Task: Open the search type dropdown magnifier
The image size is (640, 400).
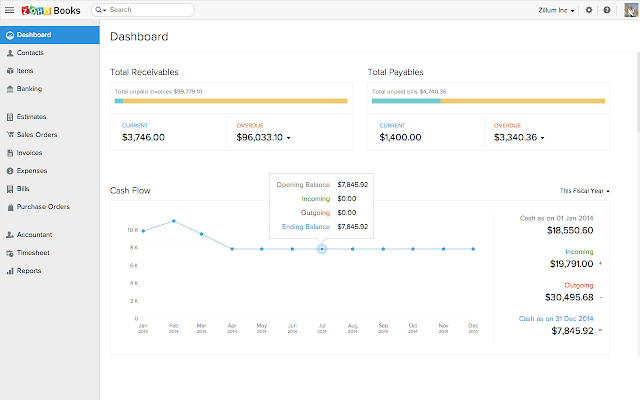Action: (100, 10)
